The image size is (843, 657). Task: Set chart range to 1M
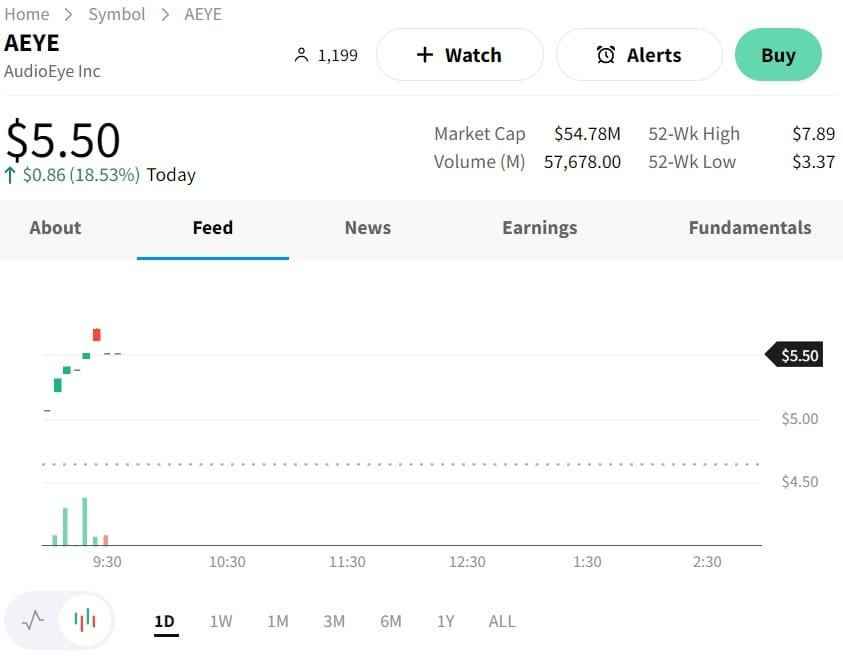point(278,621)
